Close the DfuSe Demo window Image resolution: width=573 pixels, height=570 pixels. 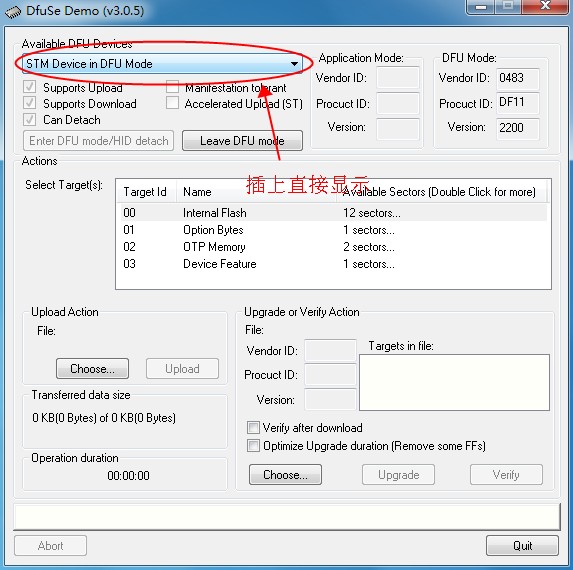[545, 6]
